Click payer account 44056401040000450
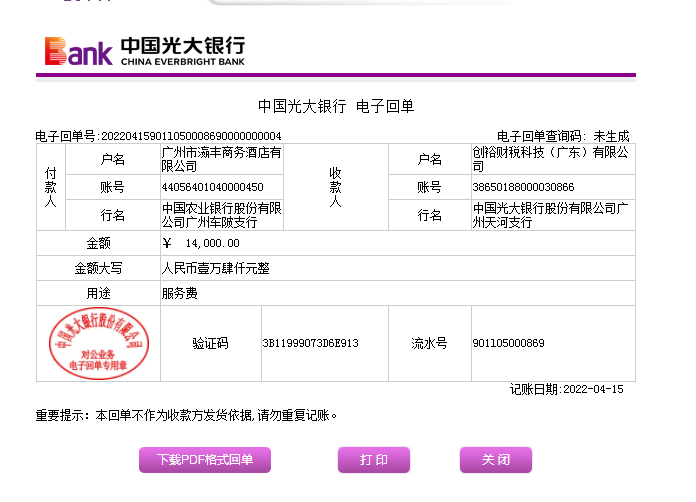The height and width of the screenshot is (502, 696). point(213,187)
